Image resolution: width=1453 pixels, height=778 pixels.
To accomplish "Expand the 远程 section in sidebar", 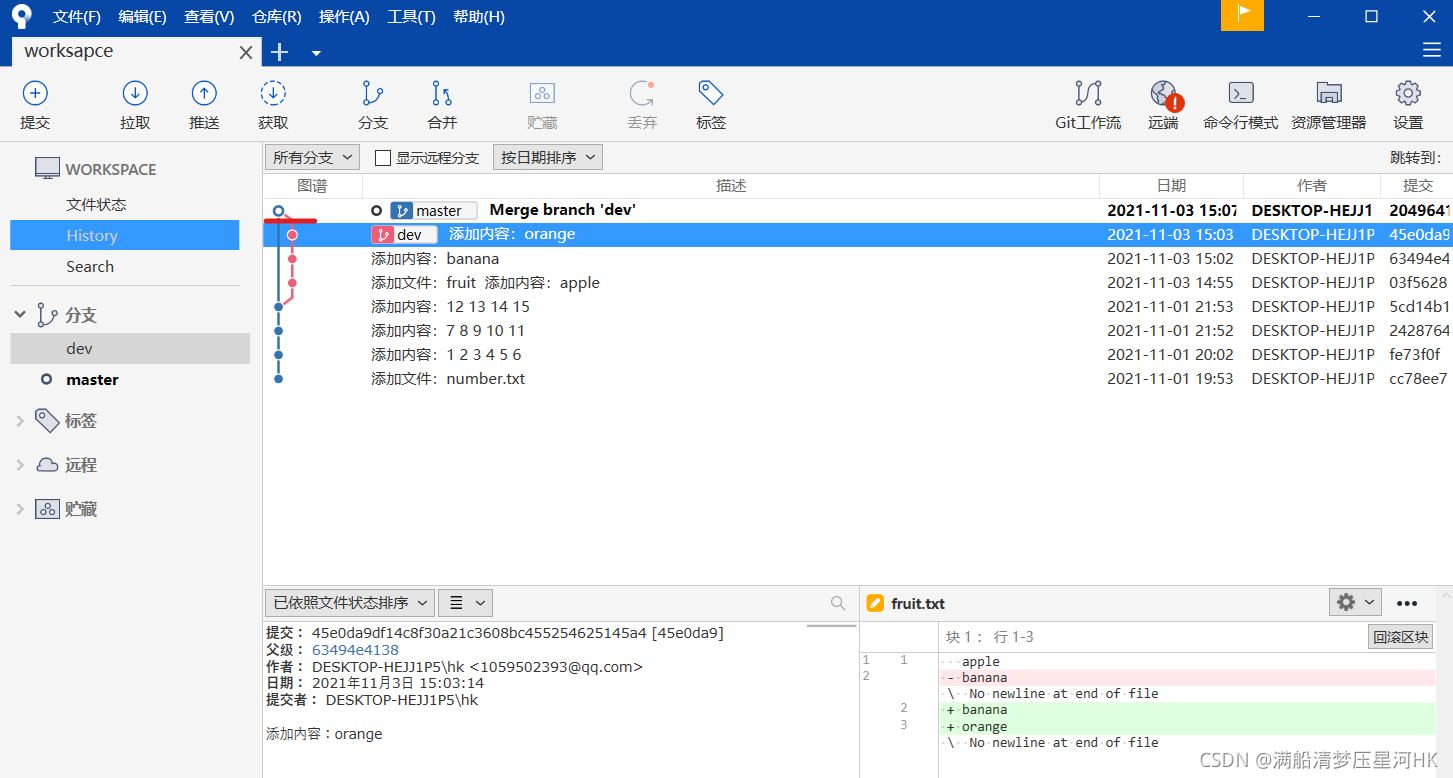I will pyautogui.click(x=19, y=465).
